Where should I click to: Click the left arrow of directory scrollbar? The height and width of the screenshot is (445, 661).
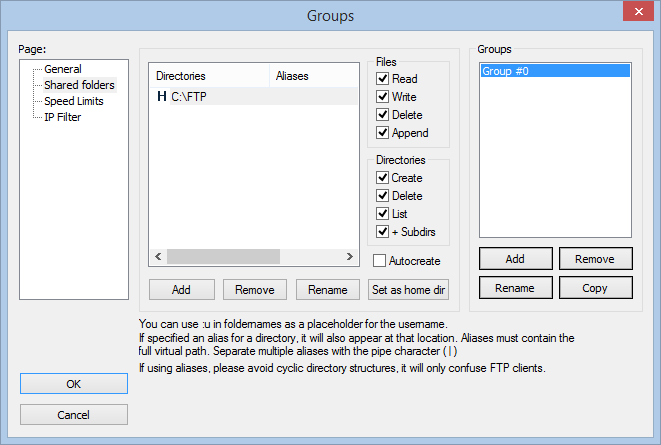pos(158,256)
